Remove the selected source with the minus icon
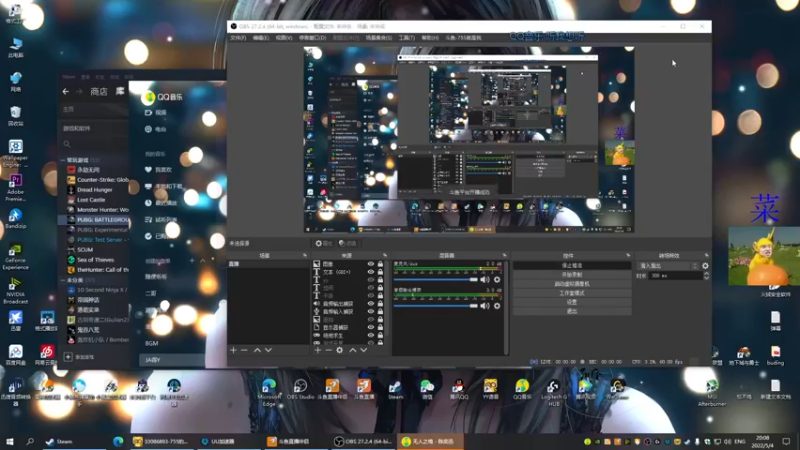The width and height of the screenshot is (800, 450). coord(328,351)
